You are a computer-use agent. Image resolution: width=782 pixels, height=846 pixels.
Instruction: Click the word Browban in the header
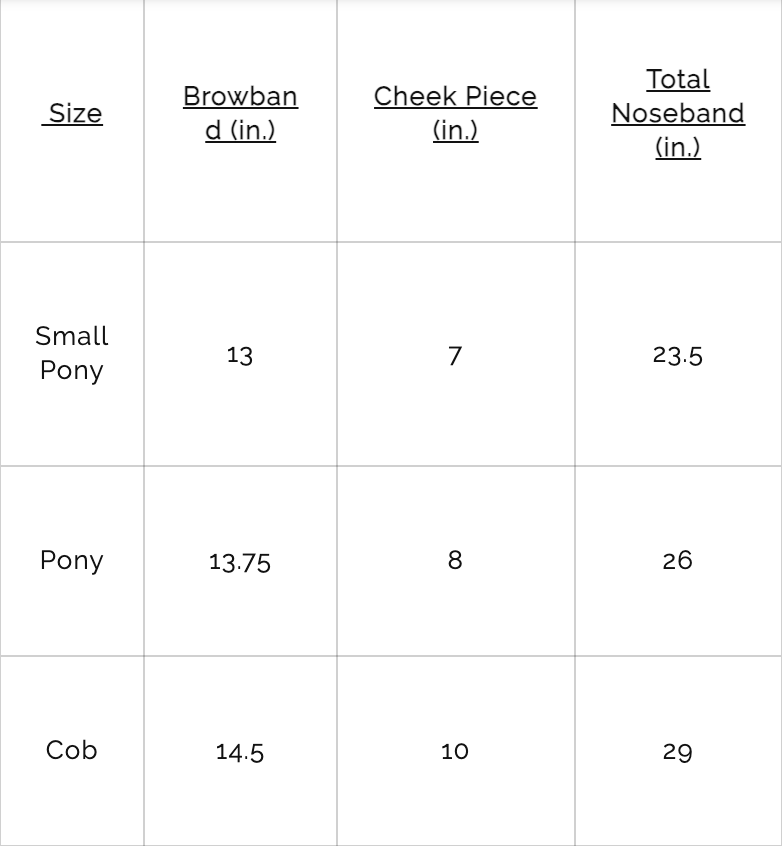[240, 96]
